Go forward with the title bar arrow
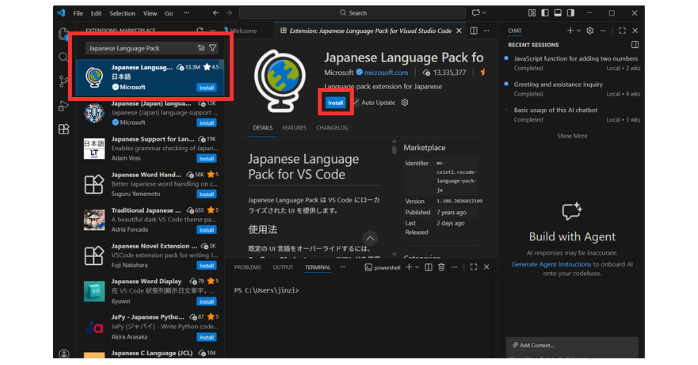698x365 pixels. tap(229, 13)
